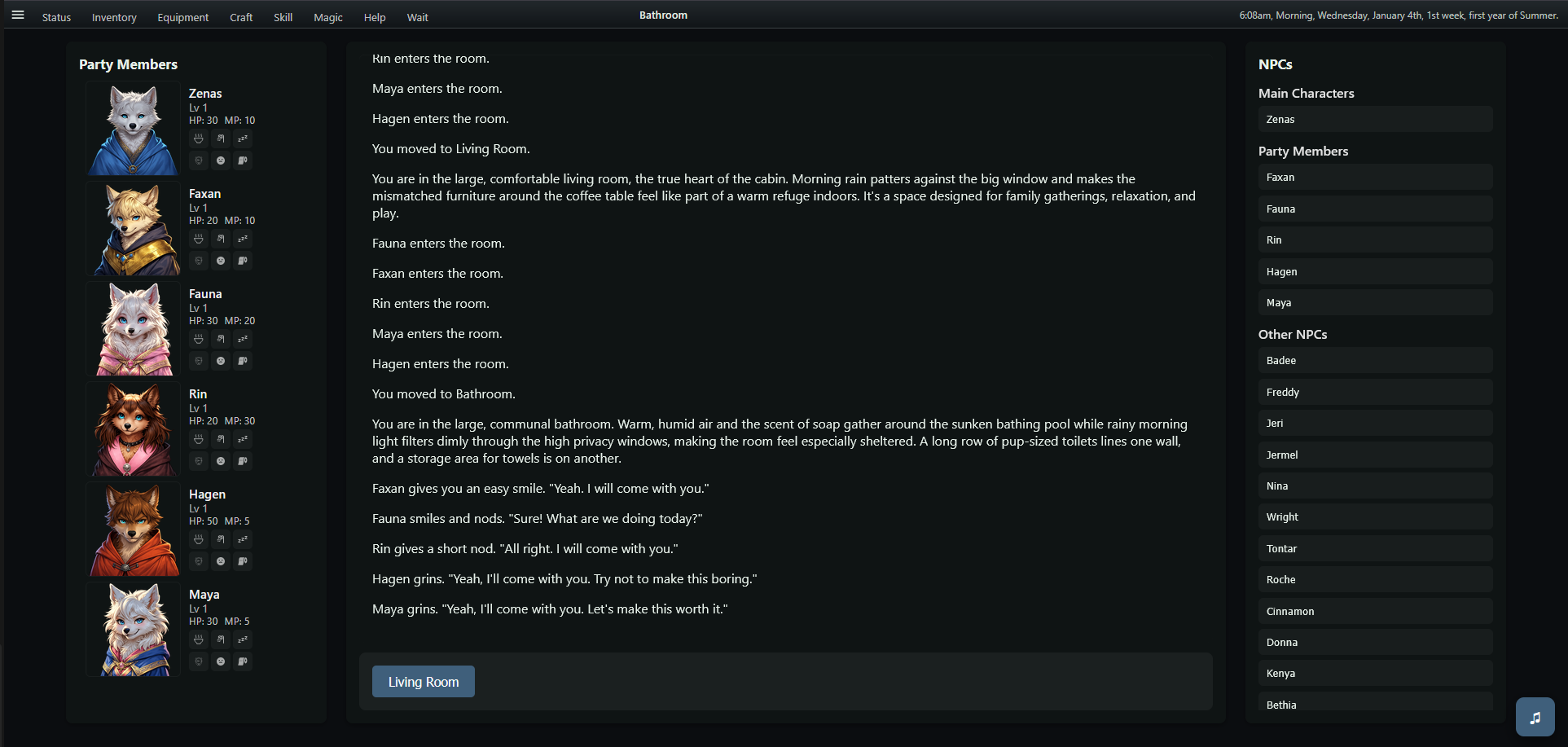Click Zenas's portrait in Party Members

(x=134, y=129)
